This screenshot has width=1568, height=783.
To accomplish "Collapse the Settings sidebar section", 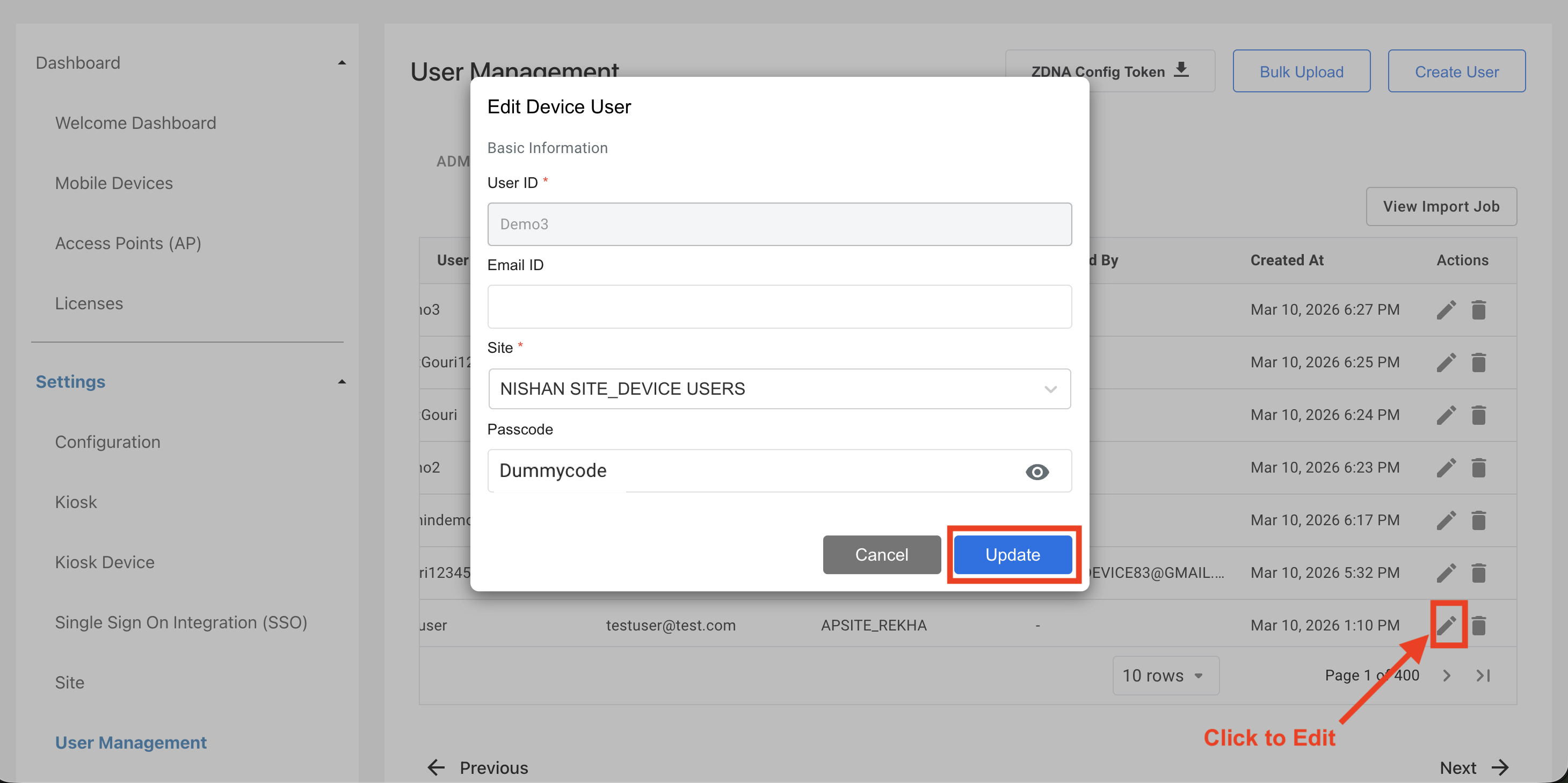I will coord(342,382).
